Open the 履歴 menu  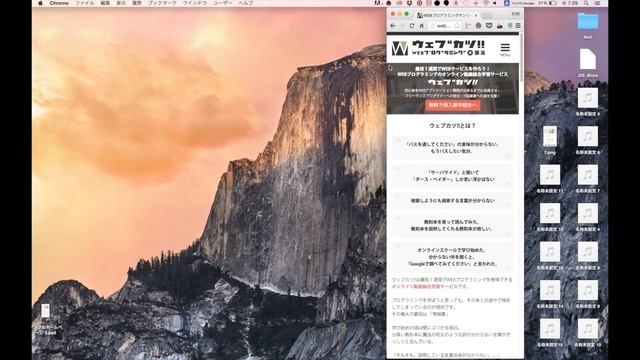pyautogui.click(x=137, y=3)
